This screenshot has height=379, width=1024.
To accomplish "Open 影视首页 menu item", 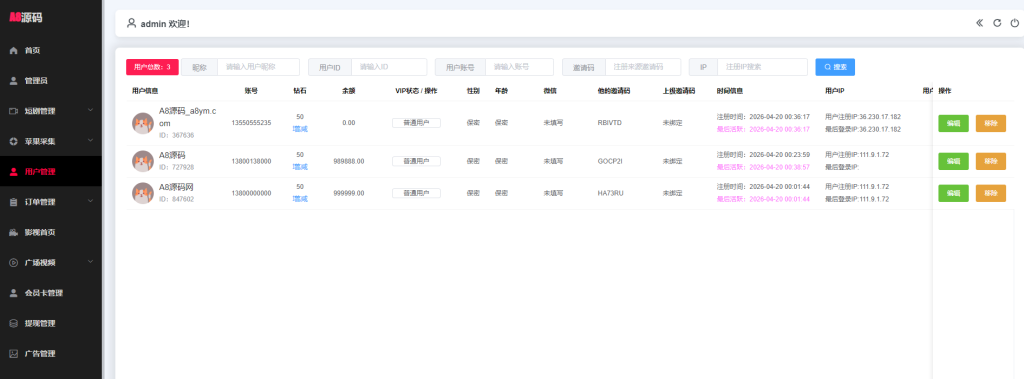I will pyautogui.click(x=51, y=232).
